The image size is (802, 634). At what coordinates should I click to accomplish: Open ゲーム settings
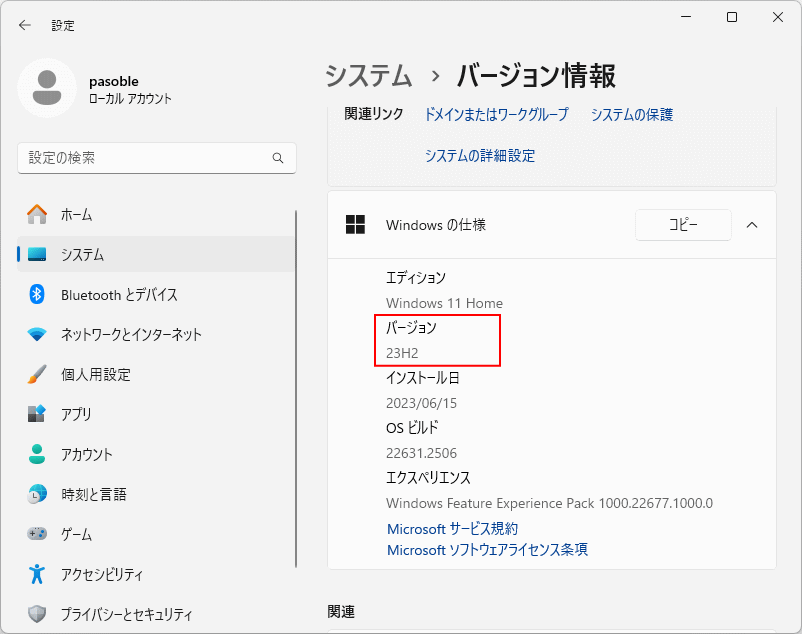[x=156, y=534]
